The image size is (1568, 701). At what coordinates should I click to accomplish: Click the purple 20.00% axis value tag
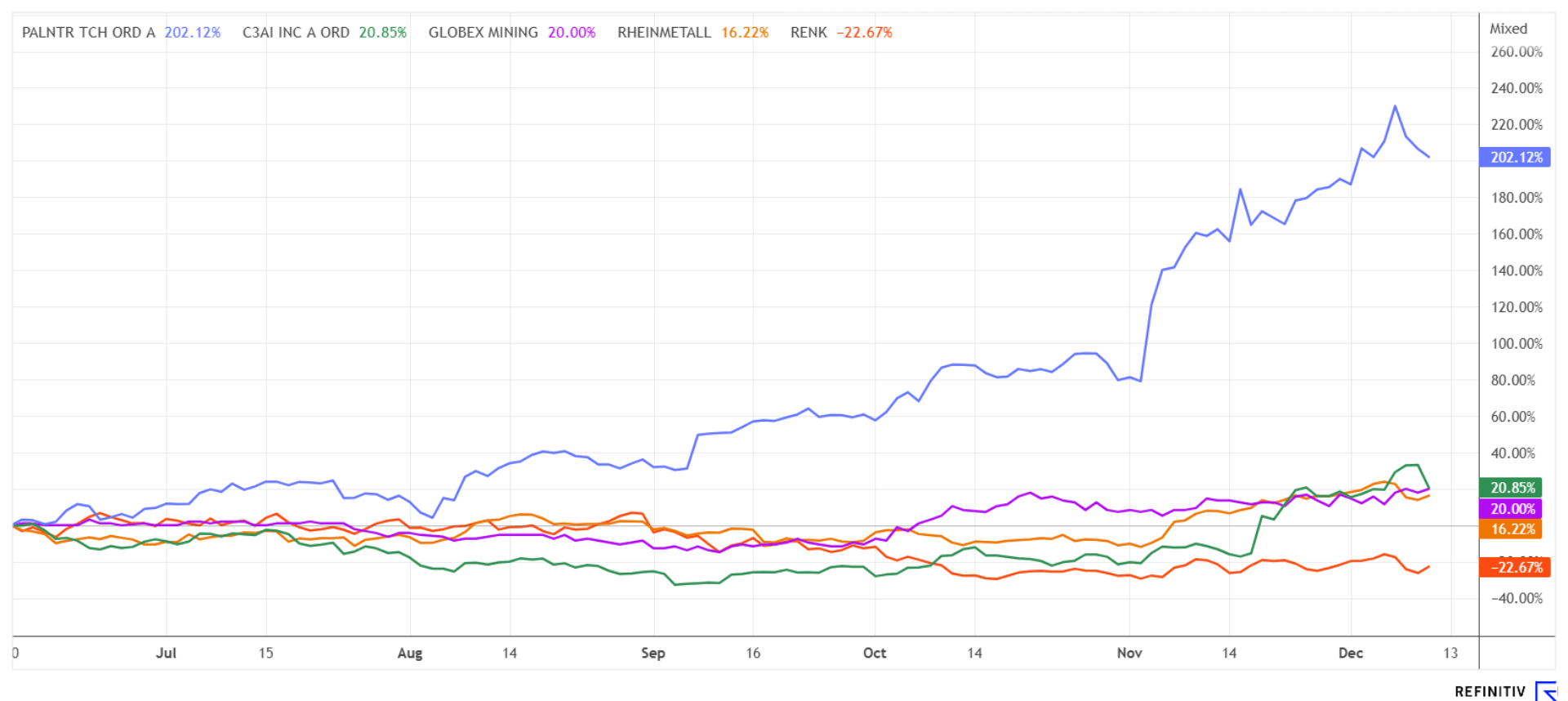(x=1511, y=508)
